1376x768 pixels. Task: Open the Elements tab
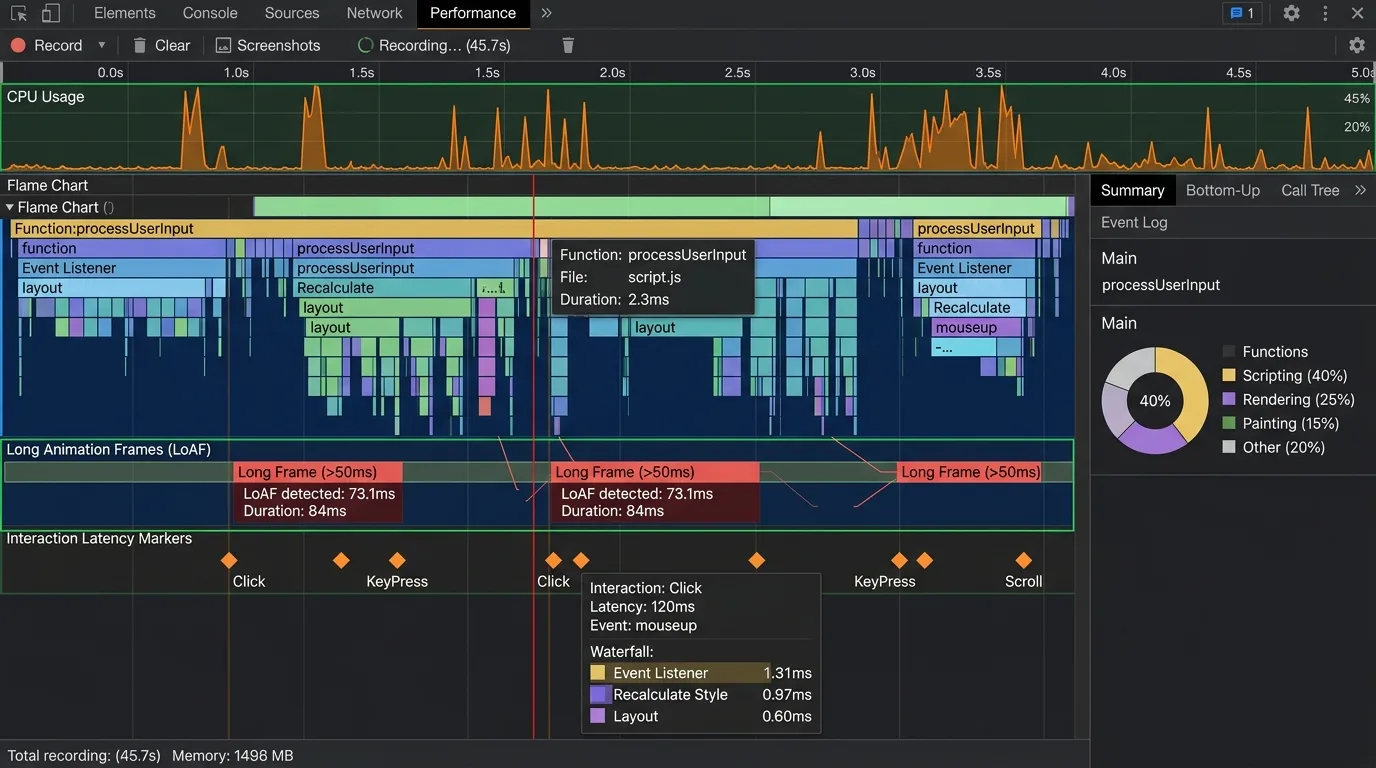click(125, 13)
